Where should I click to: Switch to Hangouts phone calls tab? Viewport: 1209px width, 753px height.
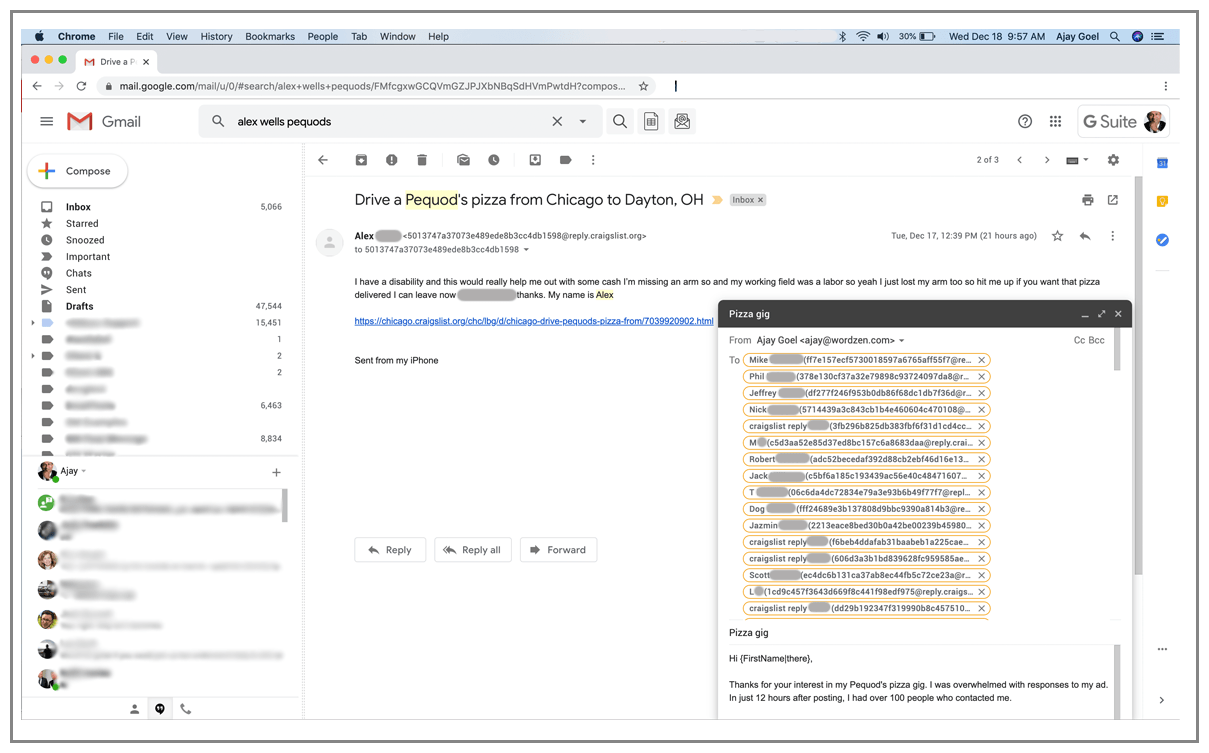pyautogui.click(x=185, y=708)
